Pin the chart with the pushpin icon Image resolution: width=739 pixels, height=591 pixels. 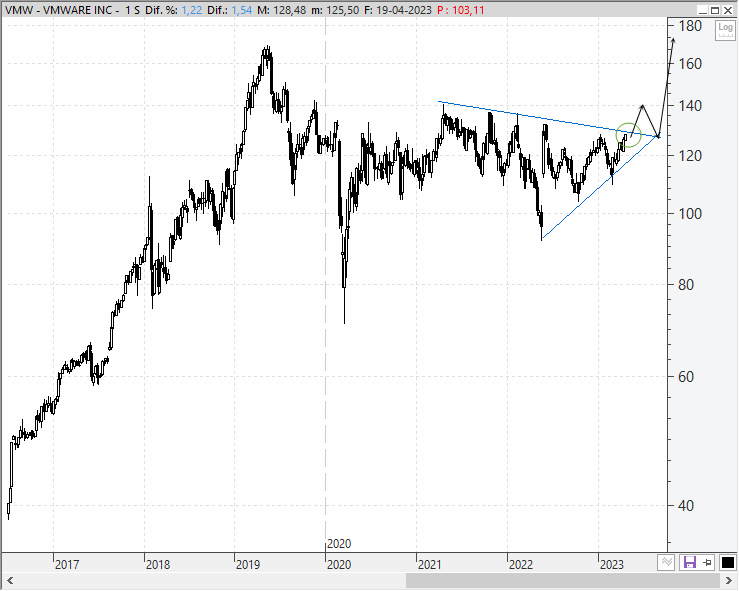coord(707,562)
